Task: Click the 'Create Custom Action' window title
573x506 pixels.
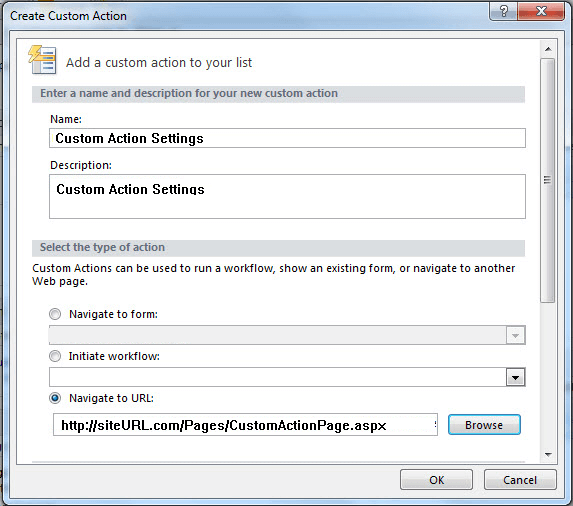Action: click(x=68, y=16)
